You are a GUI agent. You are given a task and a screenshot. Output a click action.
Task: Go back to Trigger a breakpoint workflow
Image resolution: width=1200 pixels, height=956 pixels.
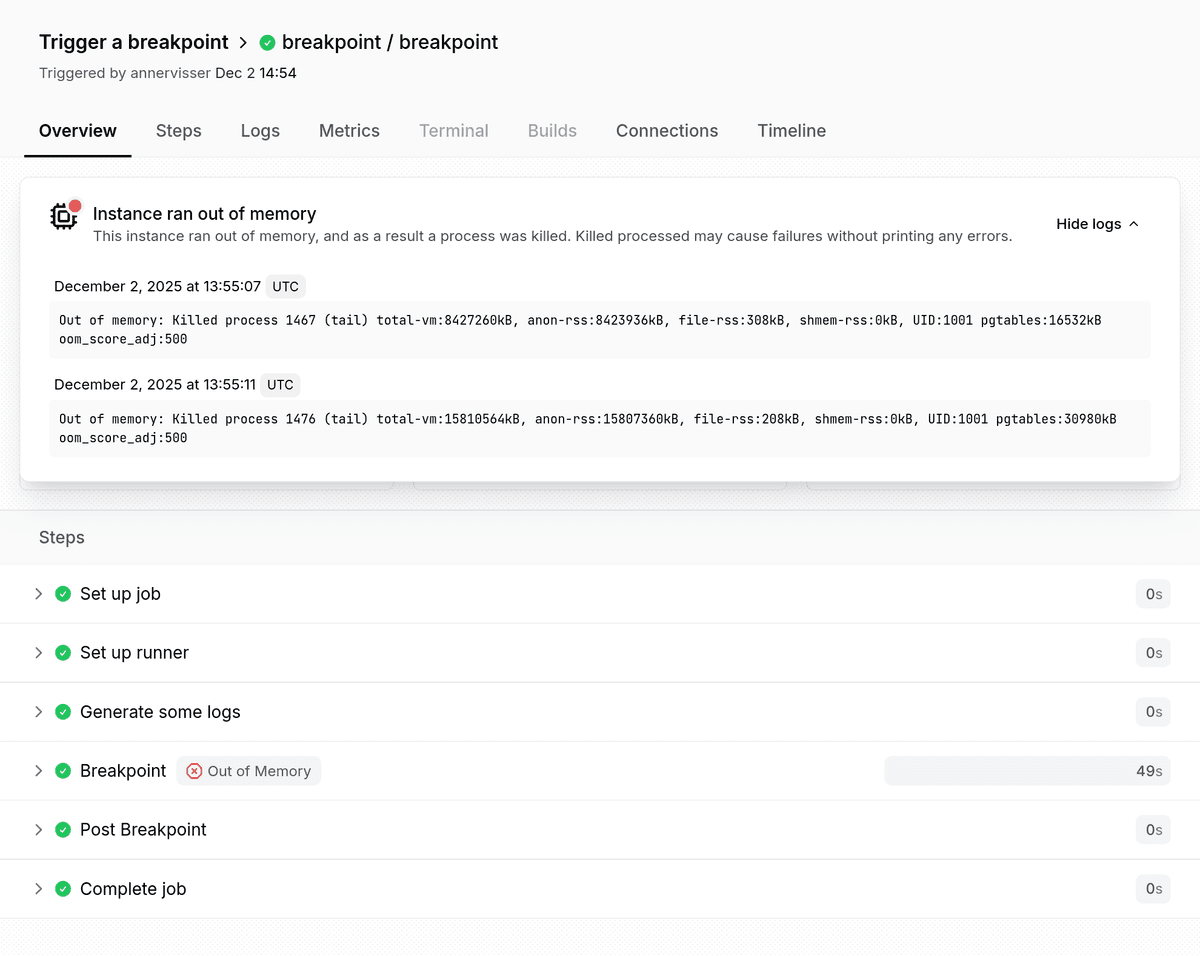pos(134,43)
